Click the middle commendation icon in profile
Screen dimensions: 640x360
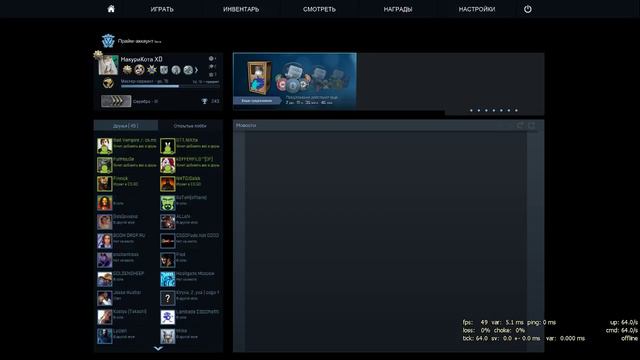(211, 67)
